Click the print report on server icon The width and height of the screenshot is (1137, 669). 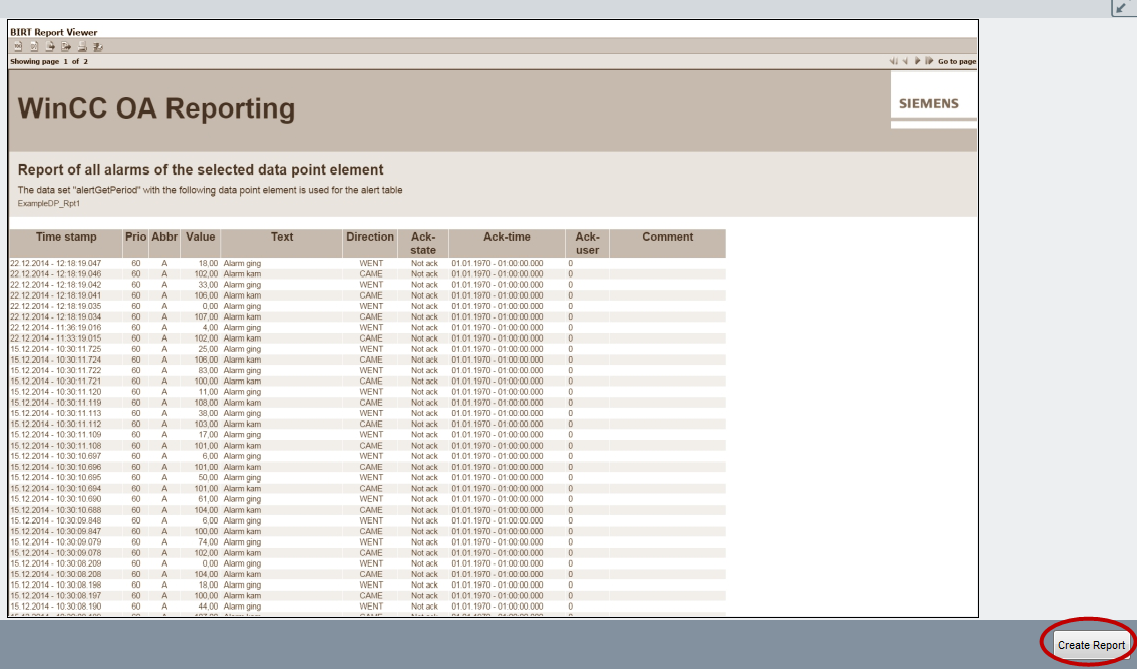[98, 46]
